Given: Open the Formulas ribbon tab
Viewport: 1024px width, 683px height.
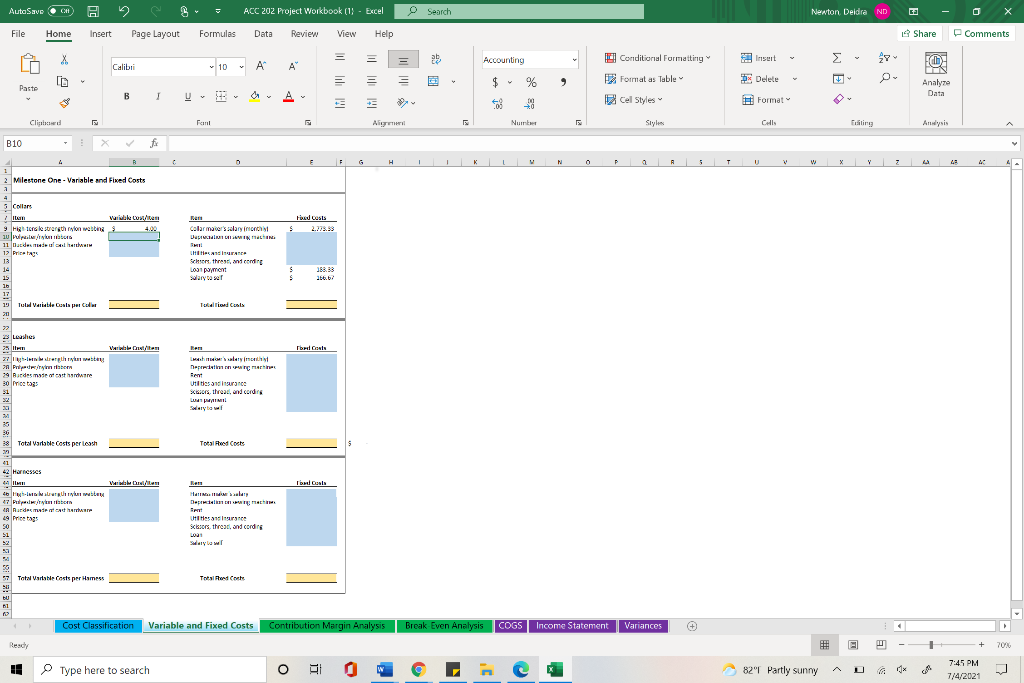Looking at the screenshot, I should tap(217, 34).
